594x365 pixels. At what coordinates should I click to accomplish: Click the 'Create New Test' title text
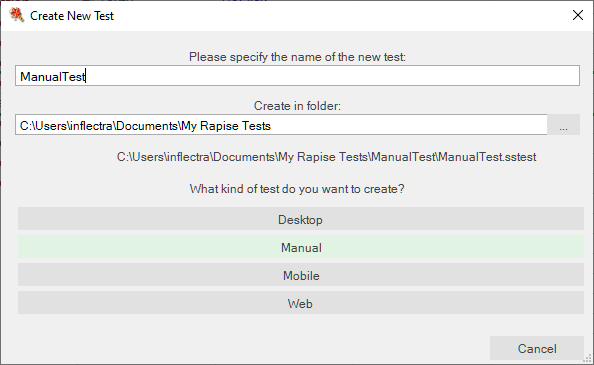tap(72, 16)
